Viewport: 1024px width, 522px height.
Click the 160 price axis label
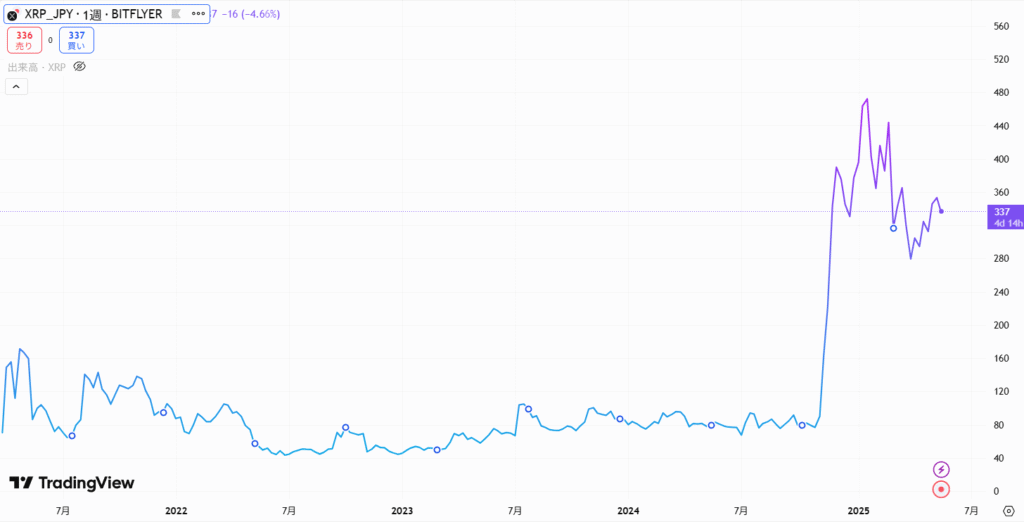(1000, 359)
